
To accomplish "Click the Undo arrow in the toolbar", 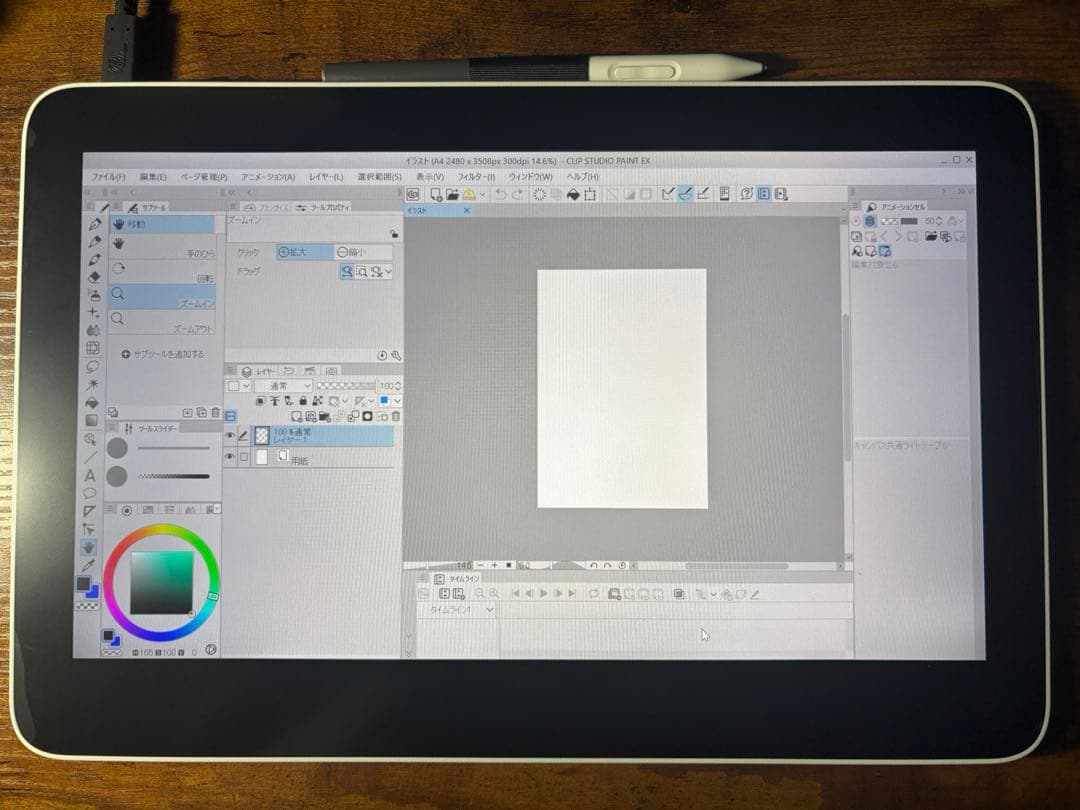I will (501, 195).
